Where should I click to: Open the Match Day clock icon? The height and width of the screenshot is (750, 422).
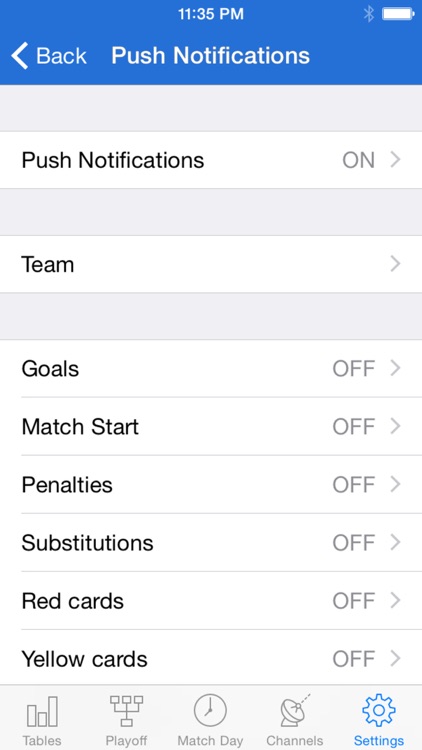point(210,711)
